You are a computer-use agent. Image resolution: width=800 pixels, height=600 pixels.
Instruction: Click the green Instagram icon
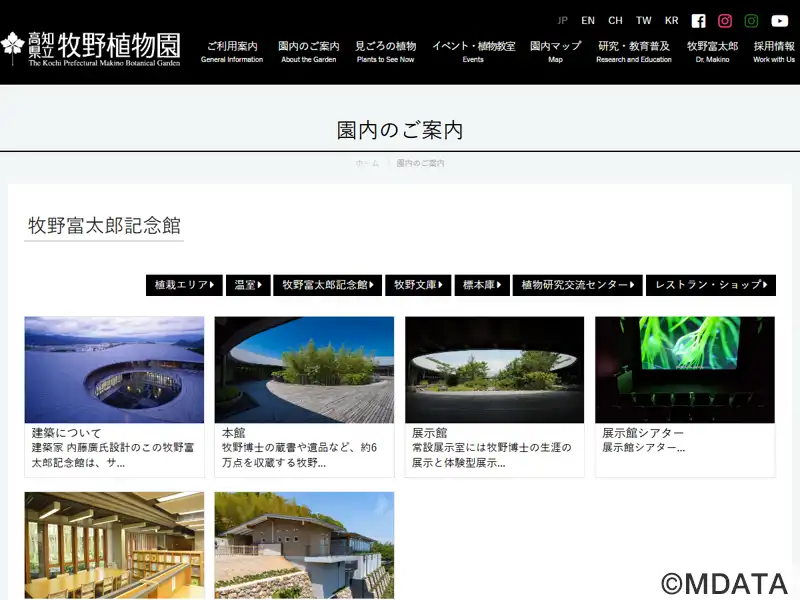click(x=751, y=21)
